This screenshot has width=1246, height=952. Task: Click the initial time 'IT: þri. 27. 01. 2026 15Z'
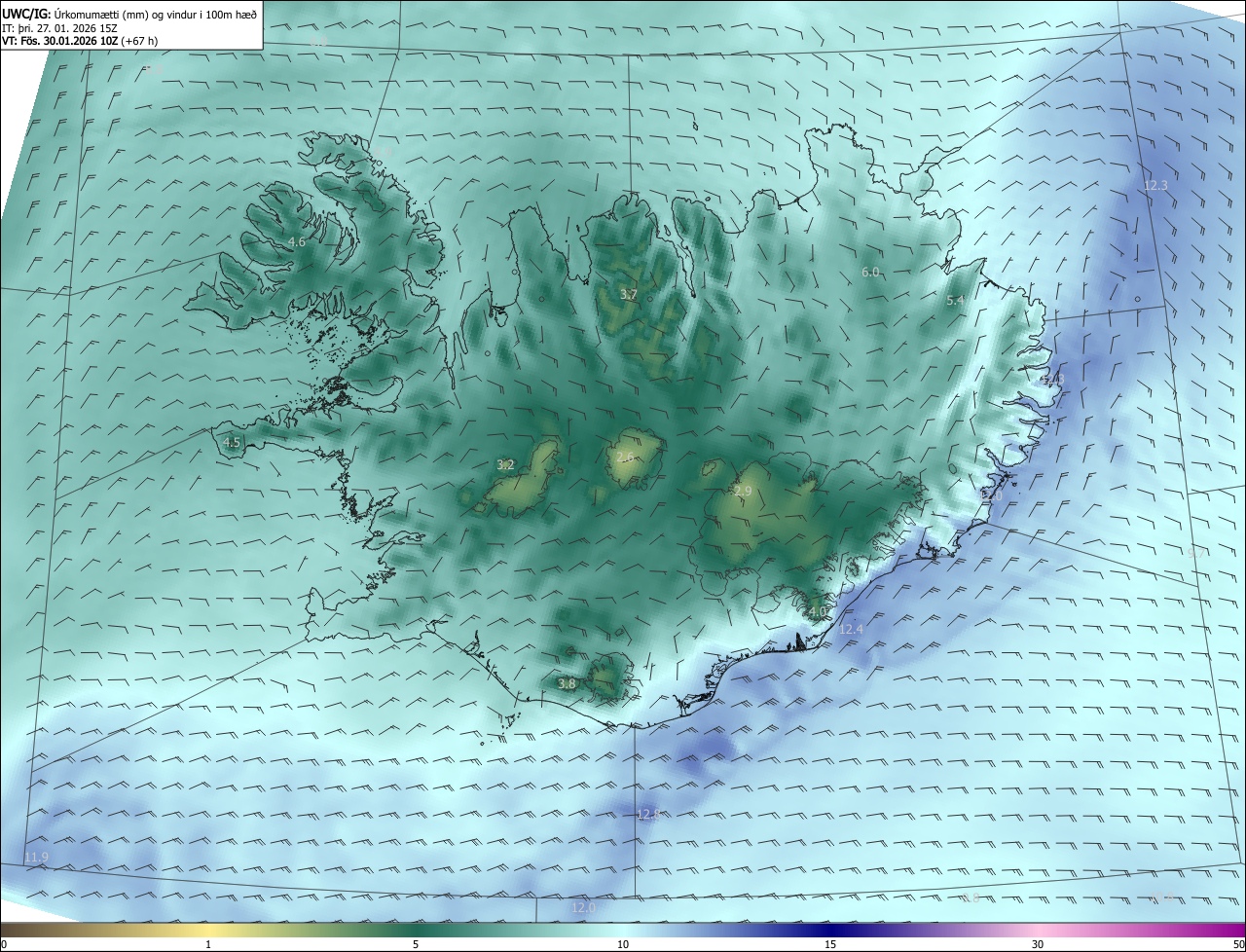61,27
